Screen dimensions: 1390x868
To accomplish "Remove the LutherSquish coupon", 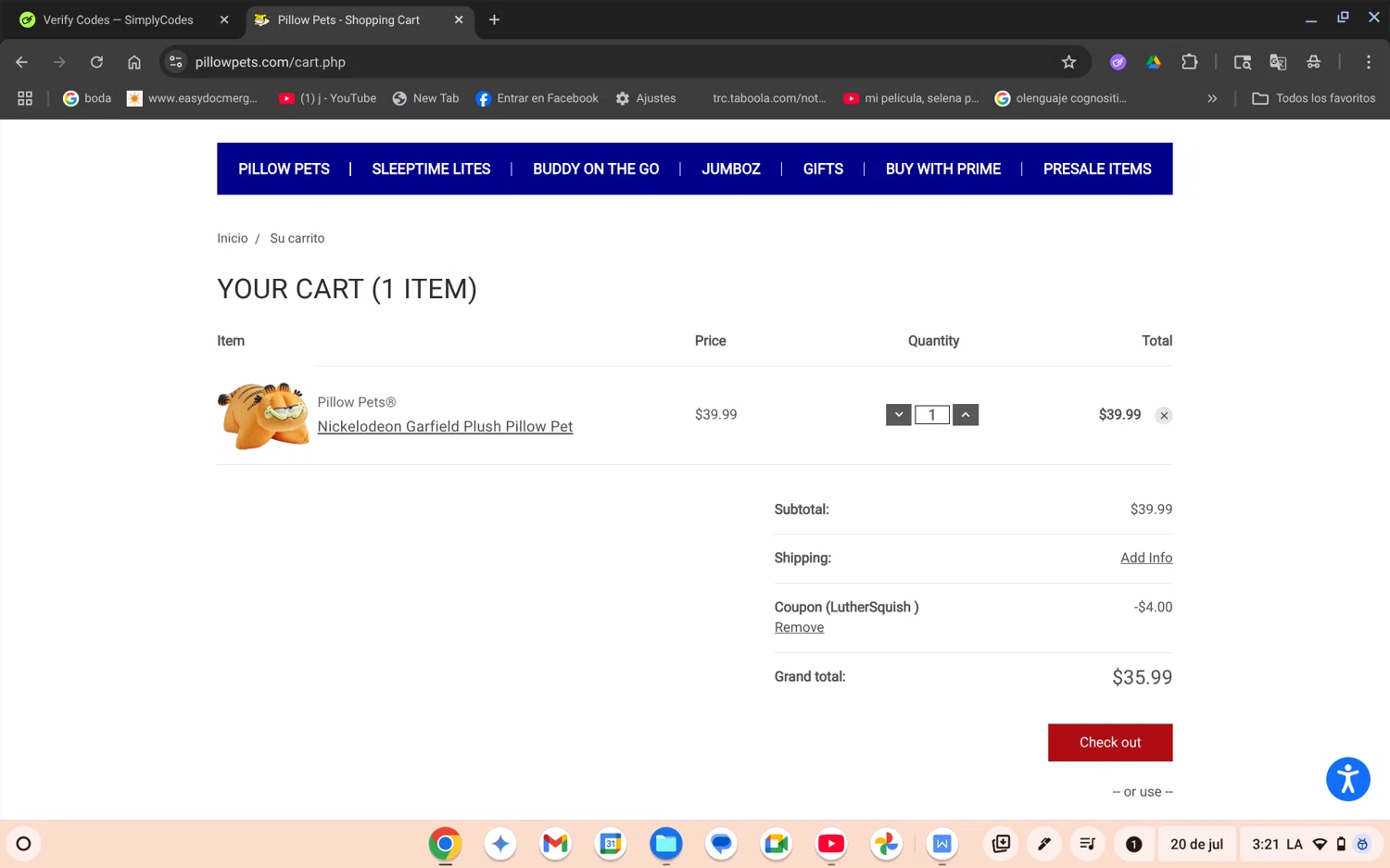I will click(799, 628).
